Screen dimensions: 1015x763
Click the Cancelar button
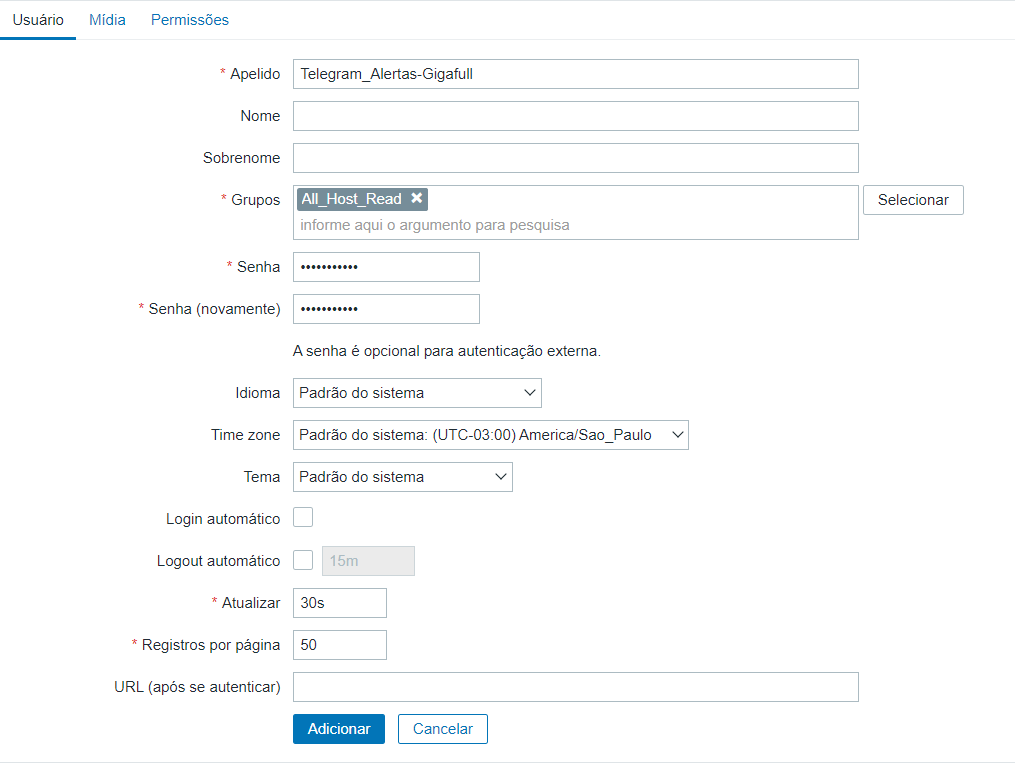[443, 729]
